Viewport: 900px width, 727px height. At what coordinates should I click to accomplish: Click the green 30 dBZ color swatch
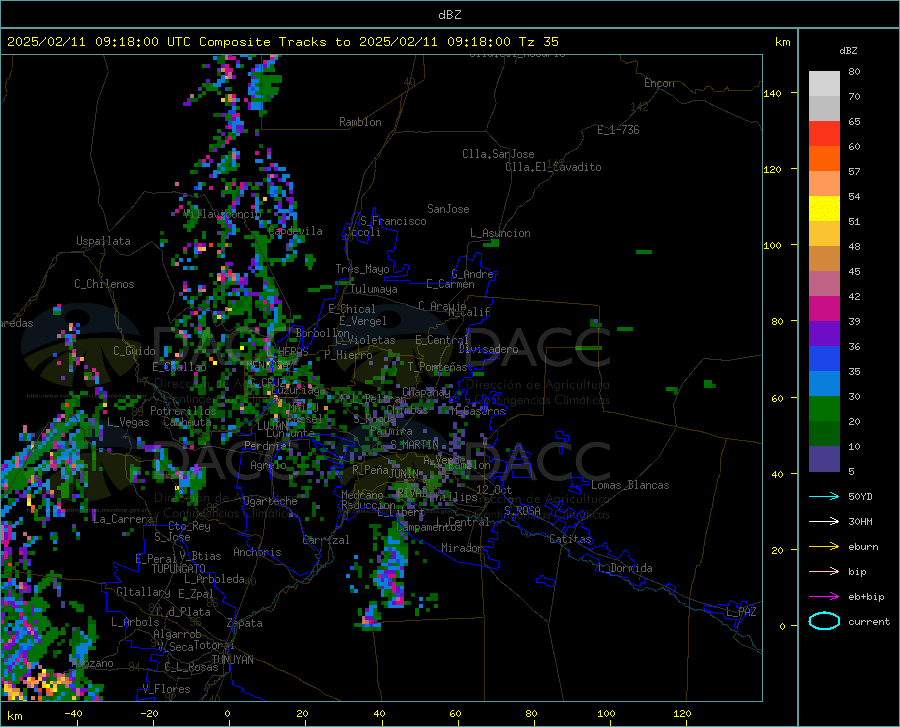(824, 409)
